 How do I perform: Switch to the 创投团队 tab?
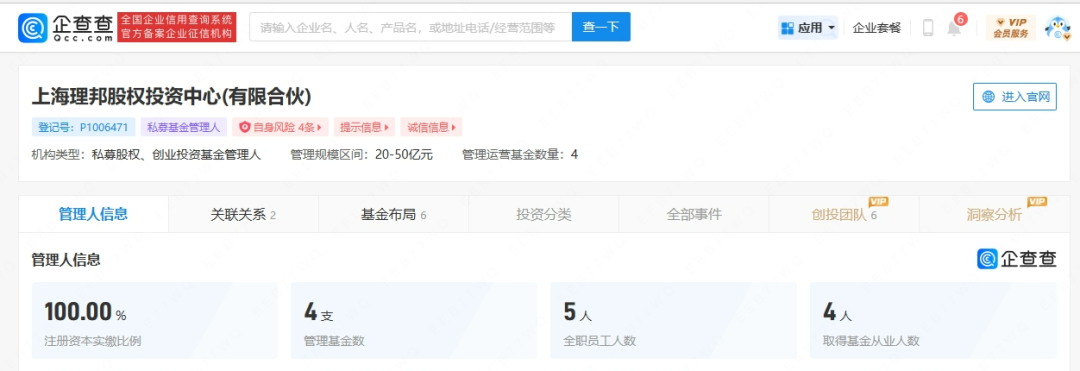click(x=844, y=215)
